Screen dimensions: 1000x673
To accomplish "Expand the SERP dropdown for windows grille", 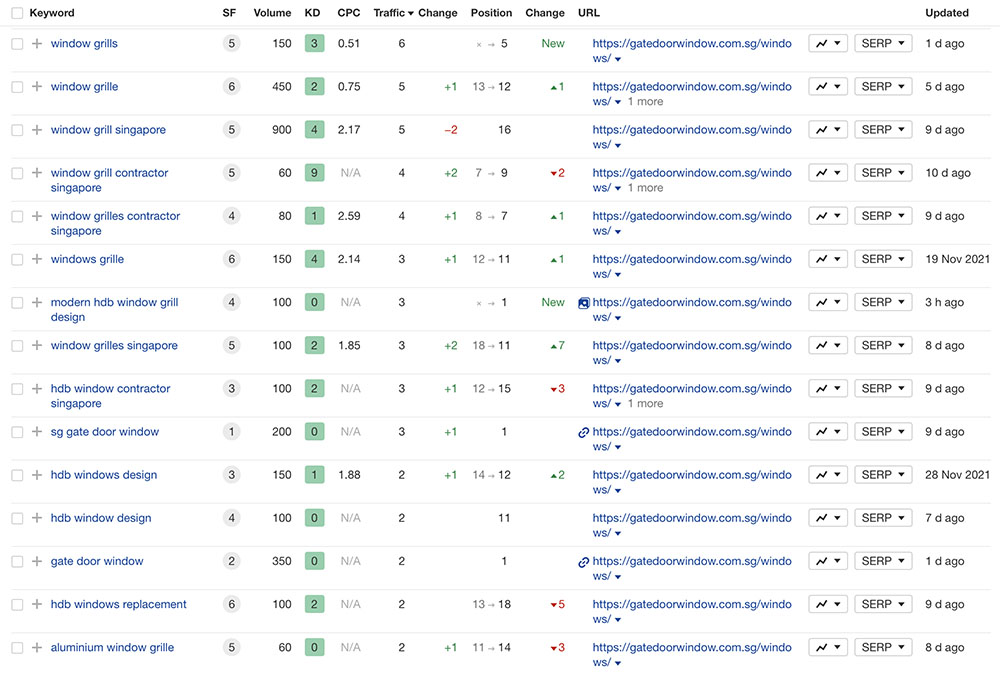I will tap(883, 259).
